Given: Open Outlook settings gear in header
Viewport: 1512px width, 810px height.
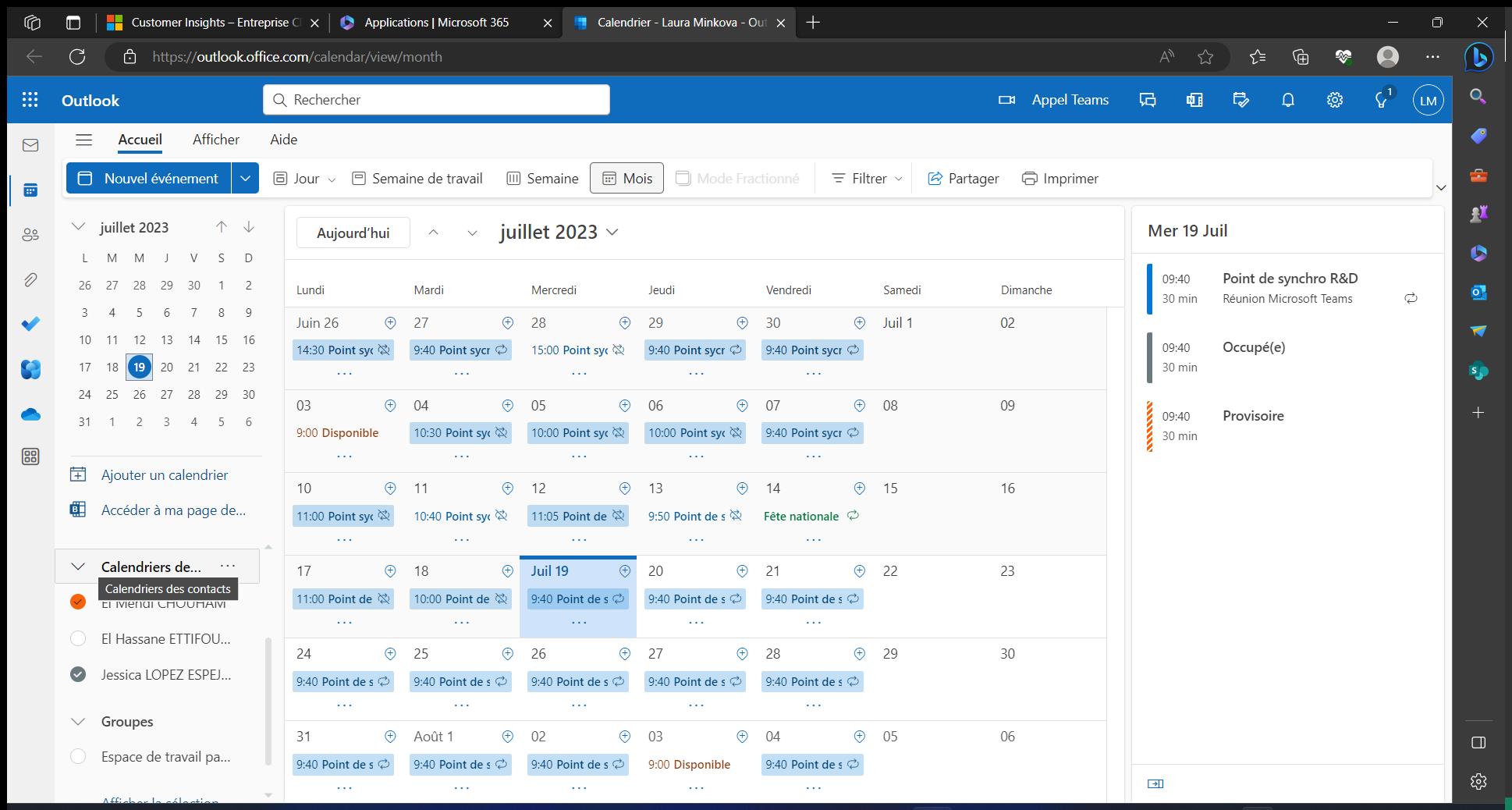Looking at the screenshot, I should (1335, 100).
